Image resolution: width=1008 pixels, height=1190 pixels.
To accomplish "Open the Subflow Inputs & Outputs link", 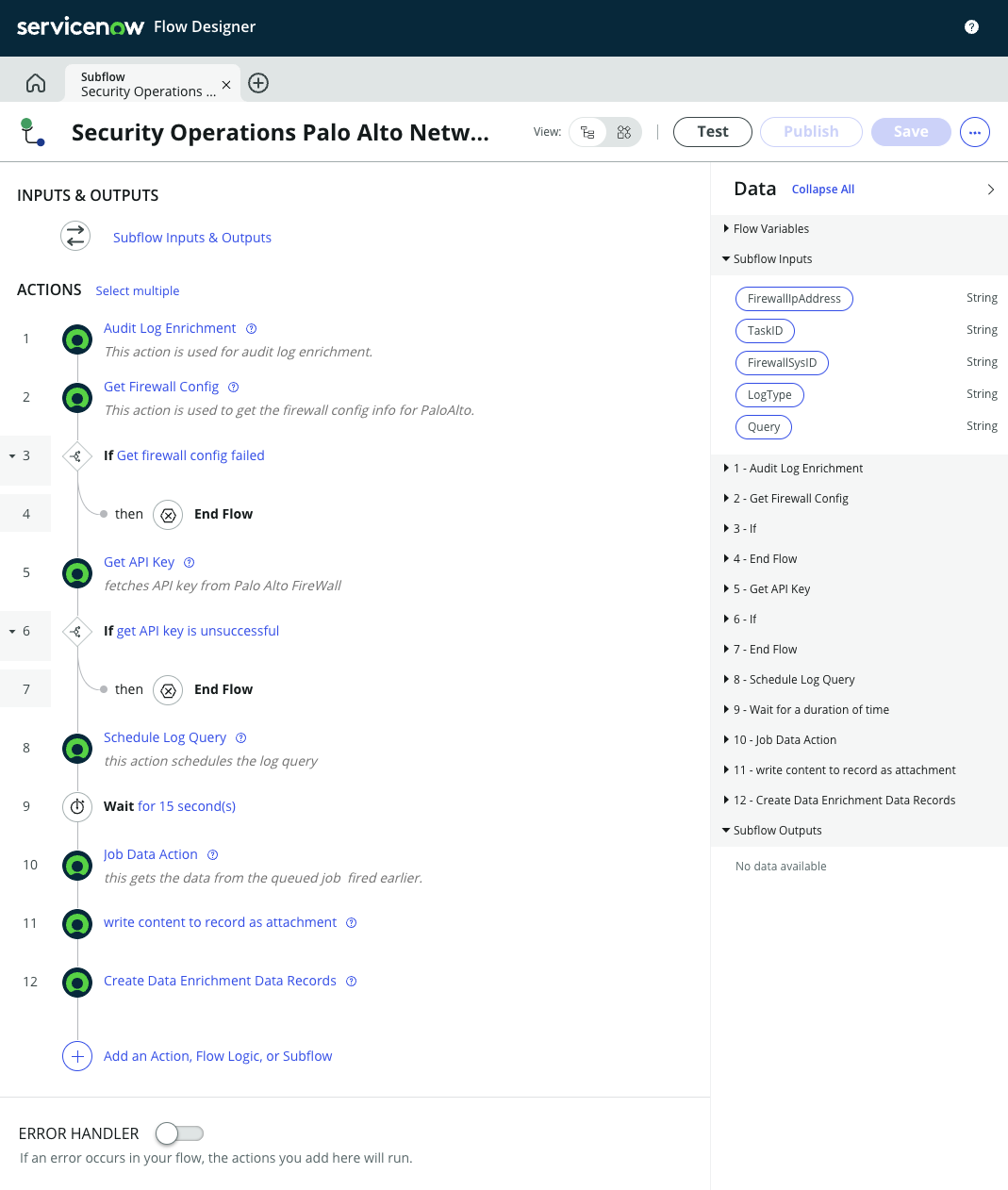I will click(x=192, y=238).
